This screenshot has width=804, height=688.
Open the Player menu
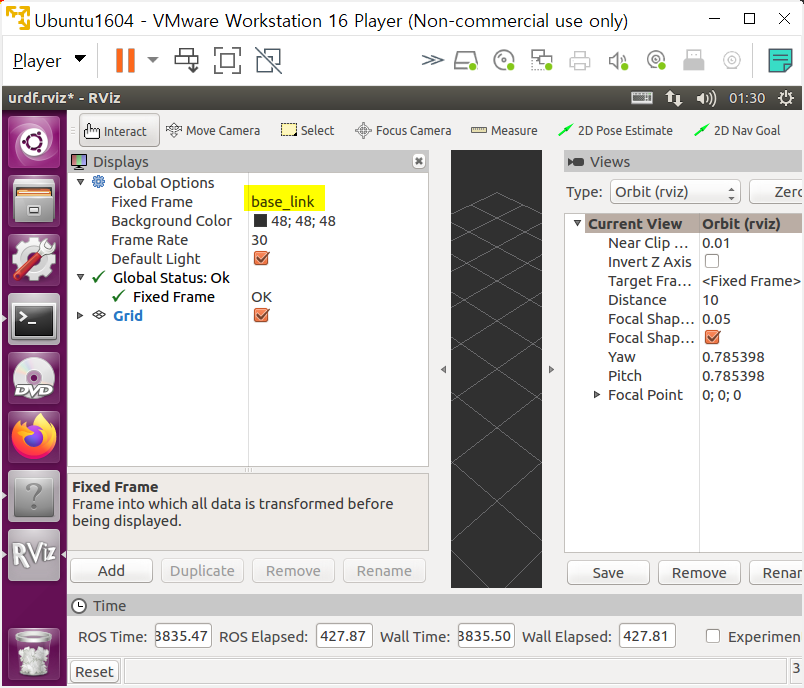coord(49,60)
